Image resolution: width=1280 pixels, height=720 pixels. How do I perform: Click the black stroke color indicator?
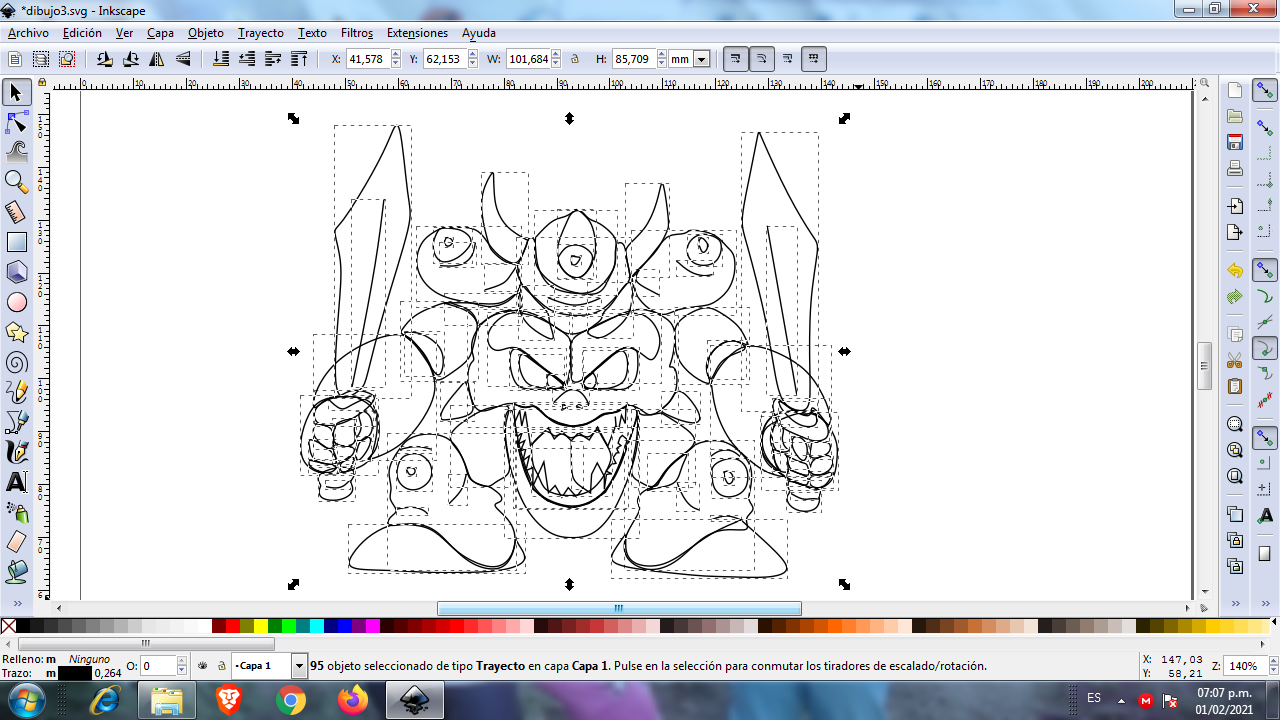pyautogui.click(x=74, y=673)
